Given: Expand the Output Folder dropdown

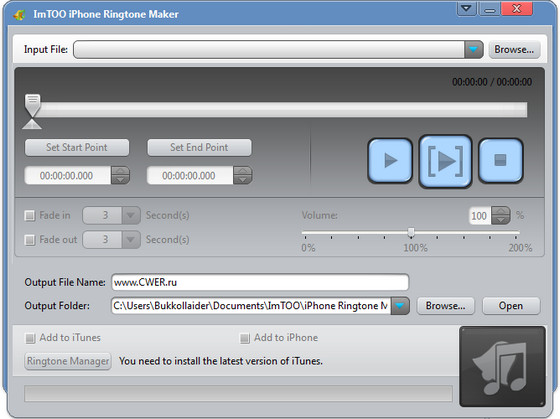Looking at the screenshot, I should [400, 306].
